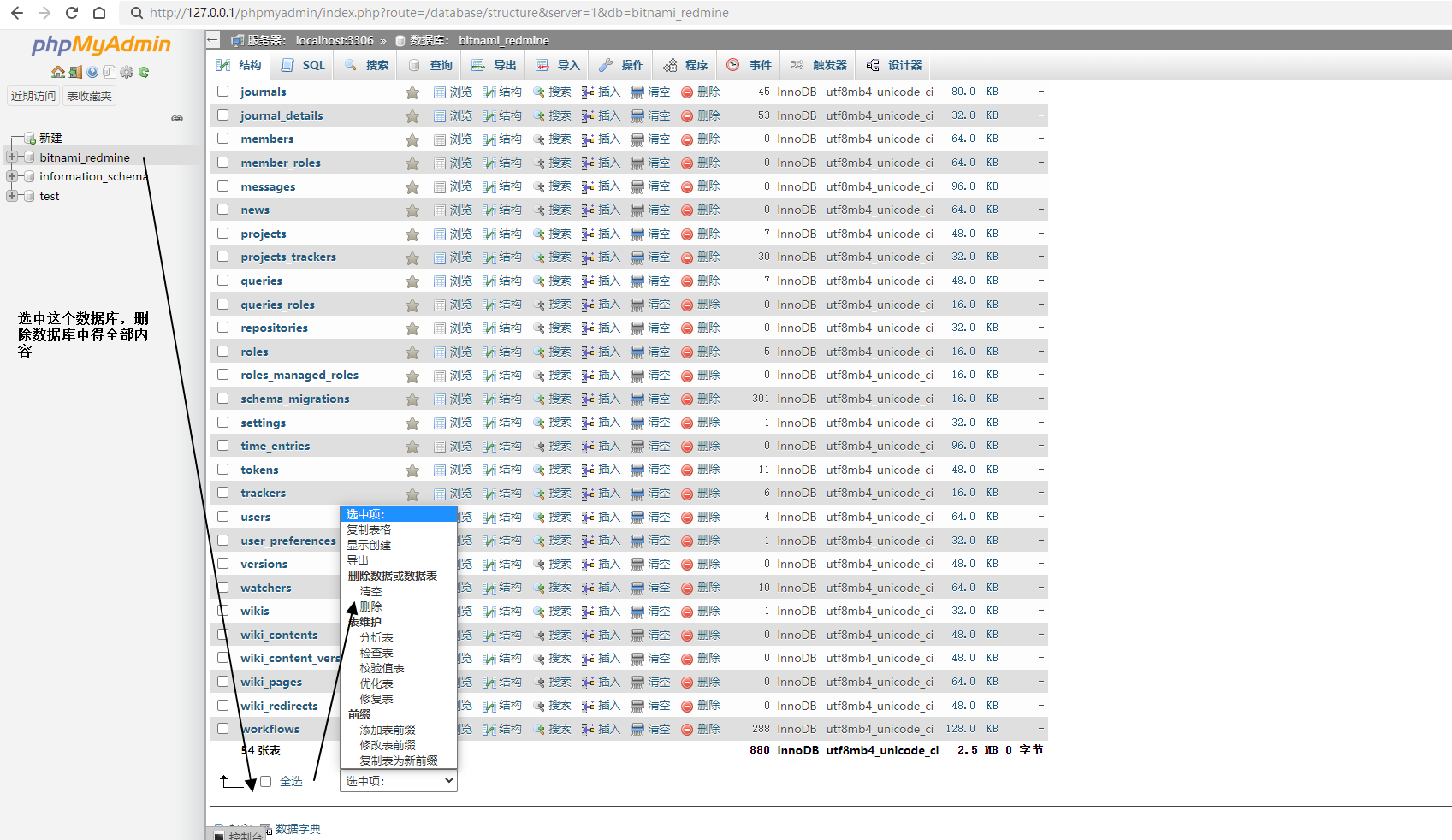Screen dimensions: 1452x840
Task: Open navigation settings gear icon
Action: click(x=127, y=72)
